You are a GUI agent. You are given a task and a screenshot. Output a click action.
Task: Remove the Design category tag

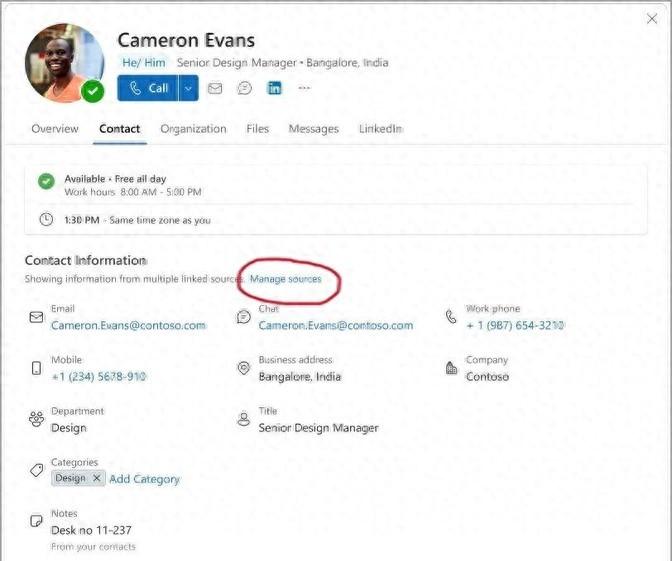[97, 478]
